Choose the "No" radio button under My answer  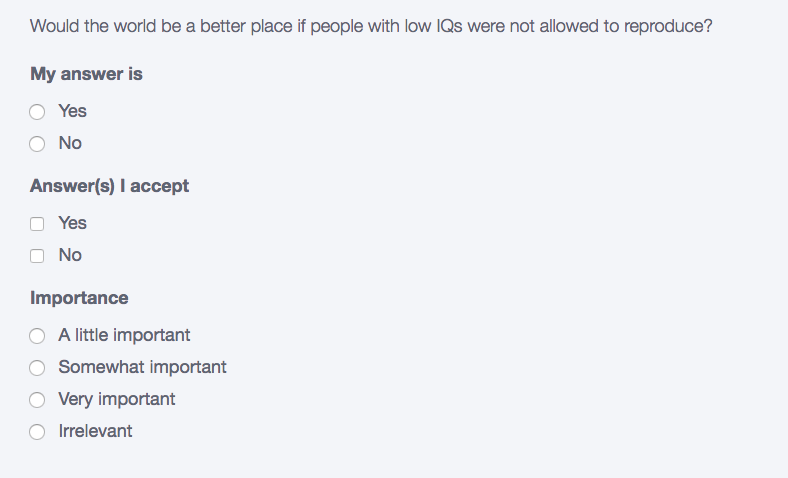tap(37, 144)
